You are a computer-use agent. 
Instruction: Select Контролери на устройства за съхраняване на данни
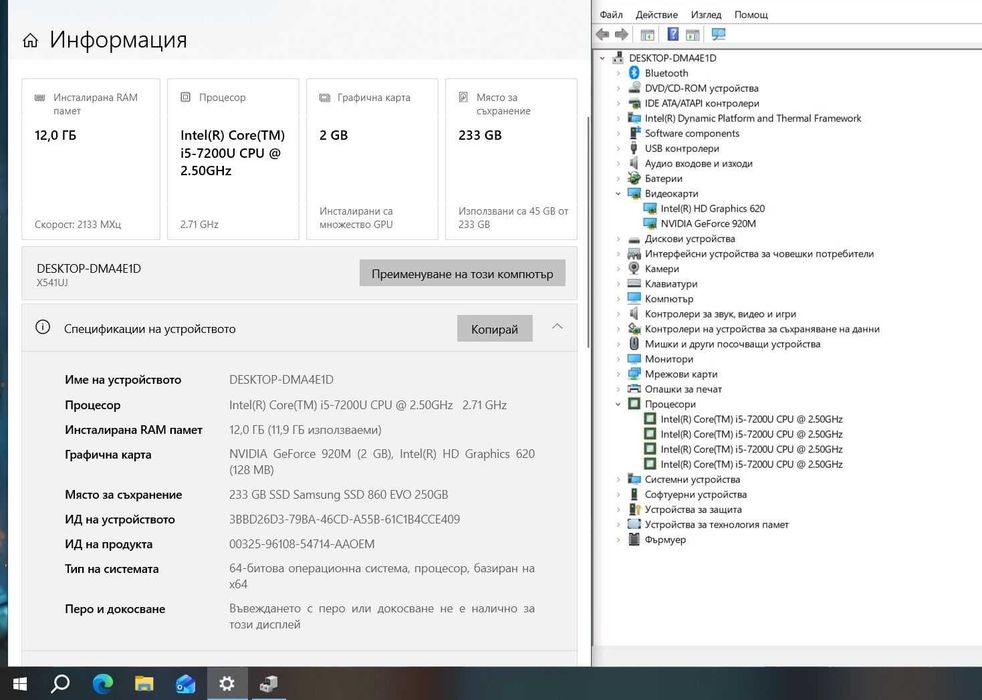tap(762, 329)
